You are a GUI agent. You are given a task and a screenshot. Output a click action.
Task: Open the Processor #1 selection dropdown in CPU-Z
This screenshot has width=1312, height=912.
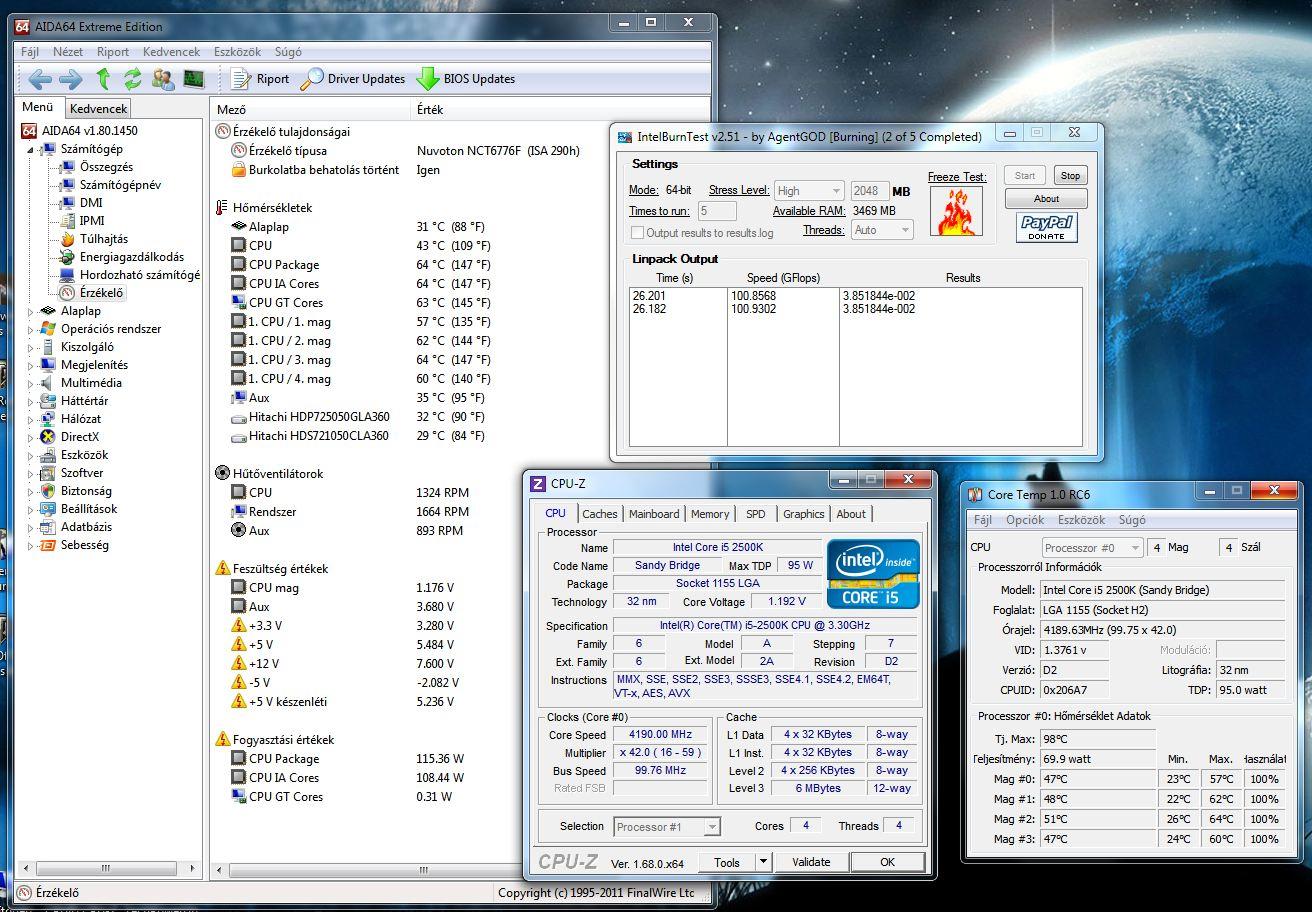(667, 827)
